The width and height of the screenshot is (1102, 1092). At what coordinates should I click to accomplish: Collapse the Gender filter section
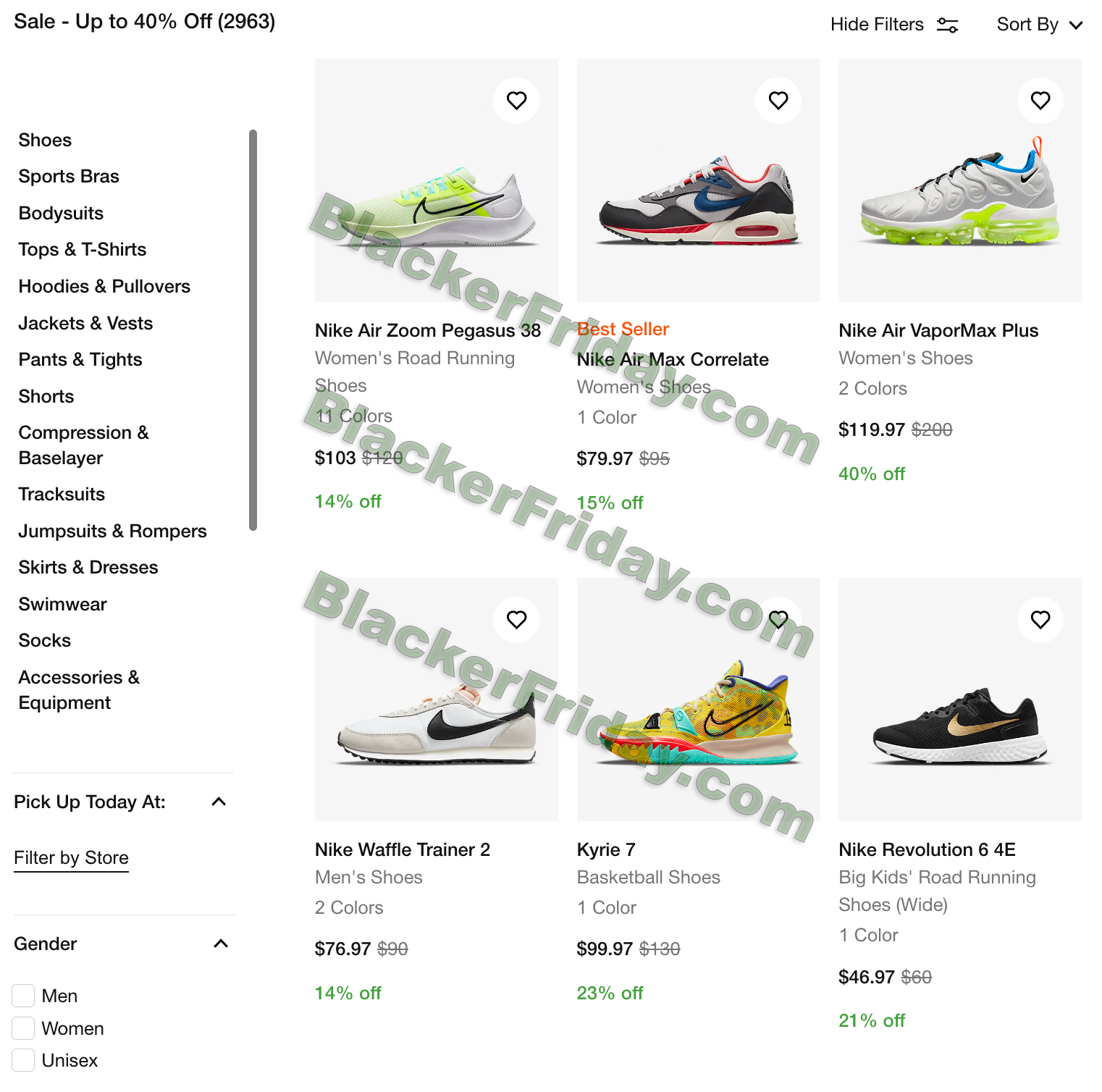[x=221, y=944]
